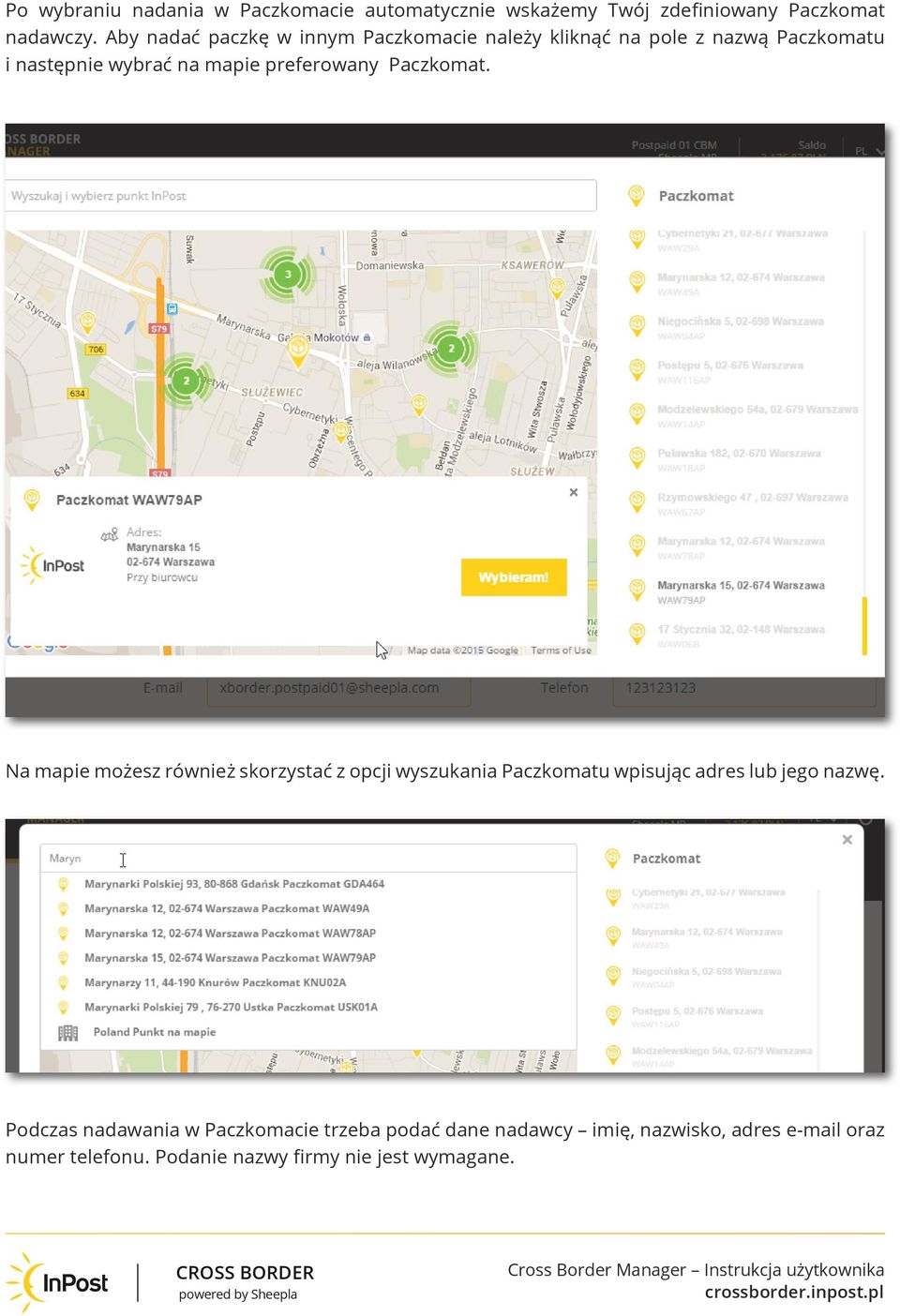900x1316 pixels.
Task: Click the pin icon beside Rzymowskiego 47 WAW67AP
Action: [637, 501]
